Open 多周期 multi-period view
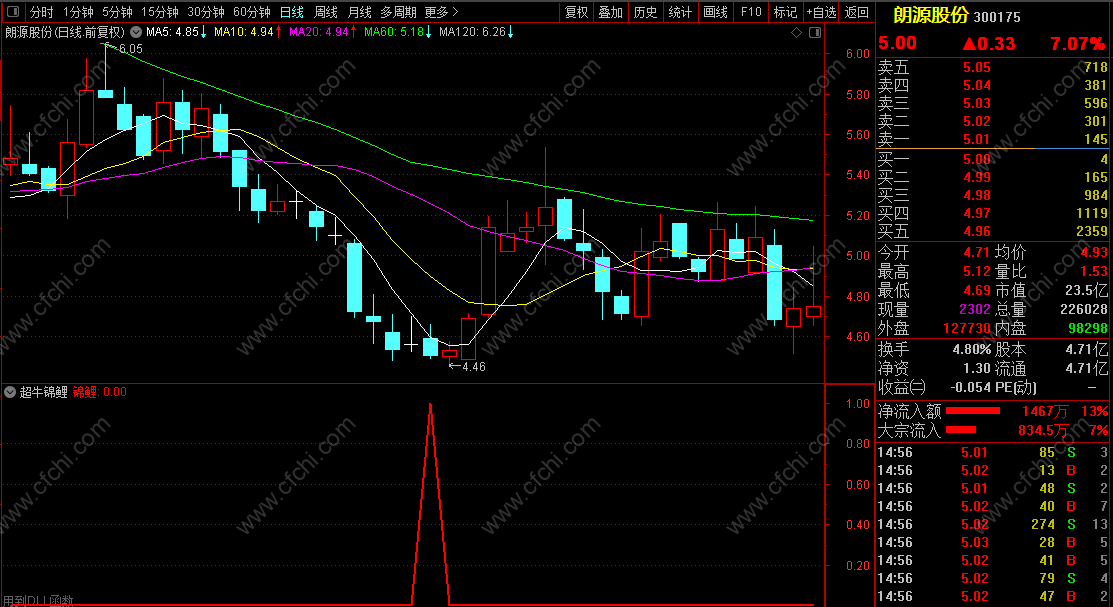The height and width of the screenshot is (607, 1113). [398, 12]
